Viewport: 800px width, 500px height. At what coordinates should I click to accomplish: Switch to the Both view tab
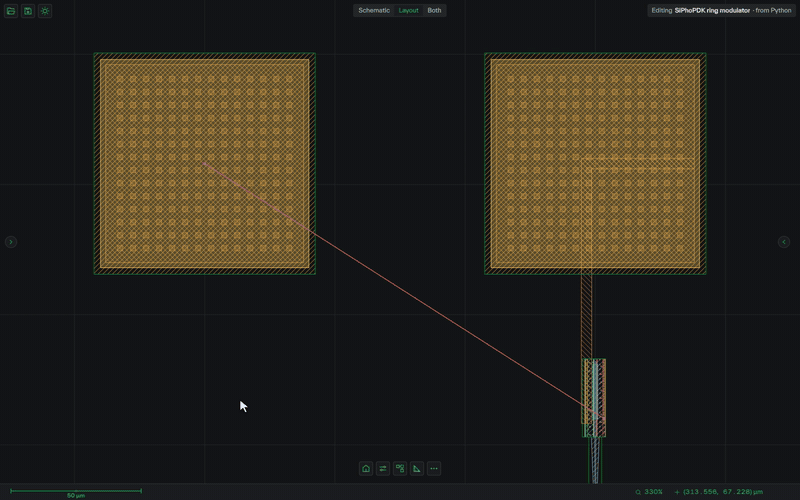point(434,10)
